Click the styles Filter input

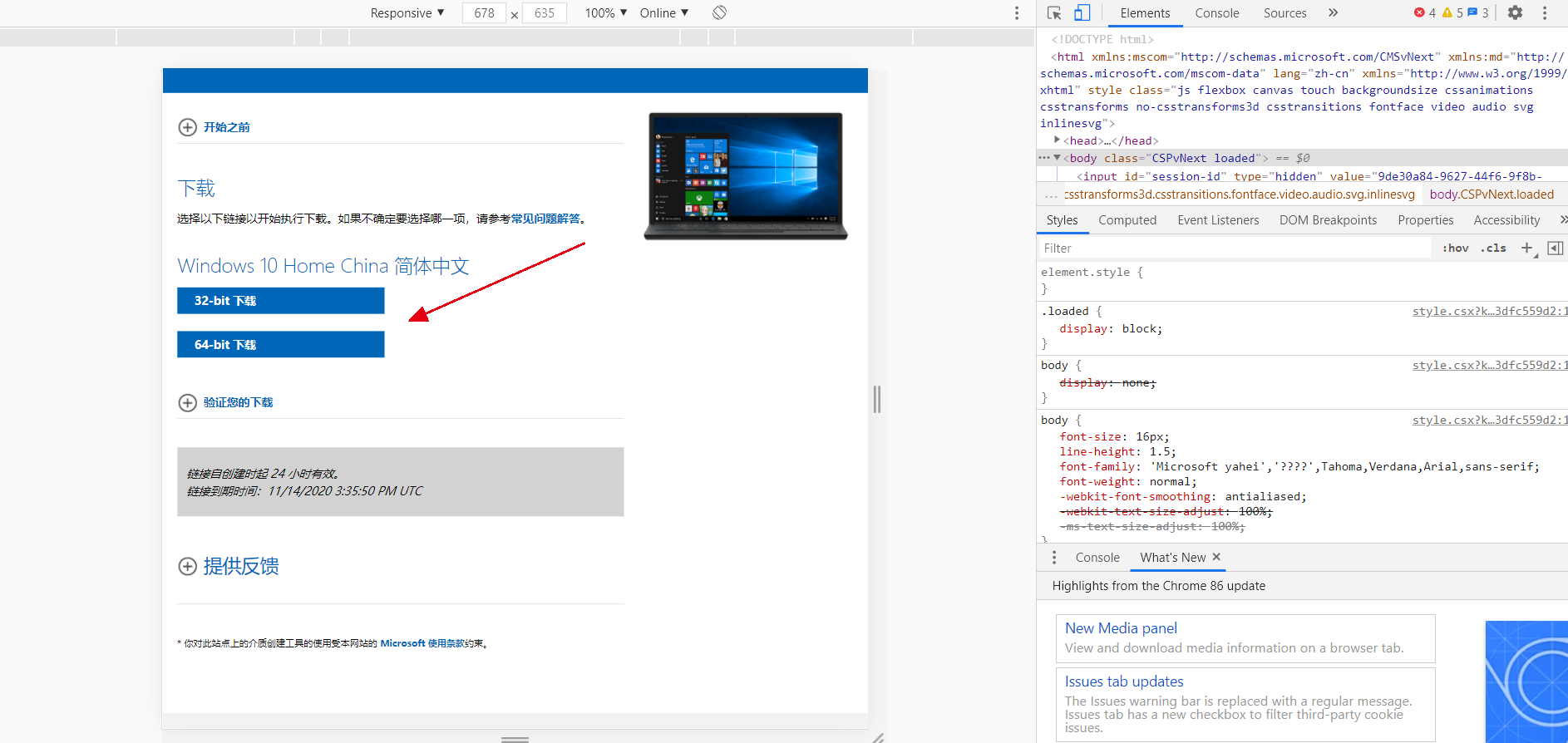pos(1234,248)
